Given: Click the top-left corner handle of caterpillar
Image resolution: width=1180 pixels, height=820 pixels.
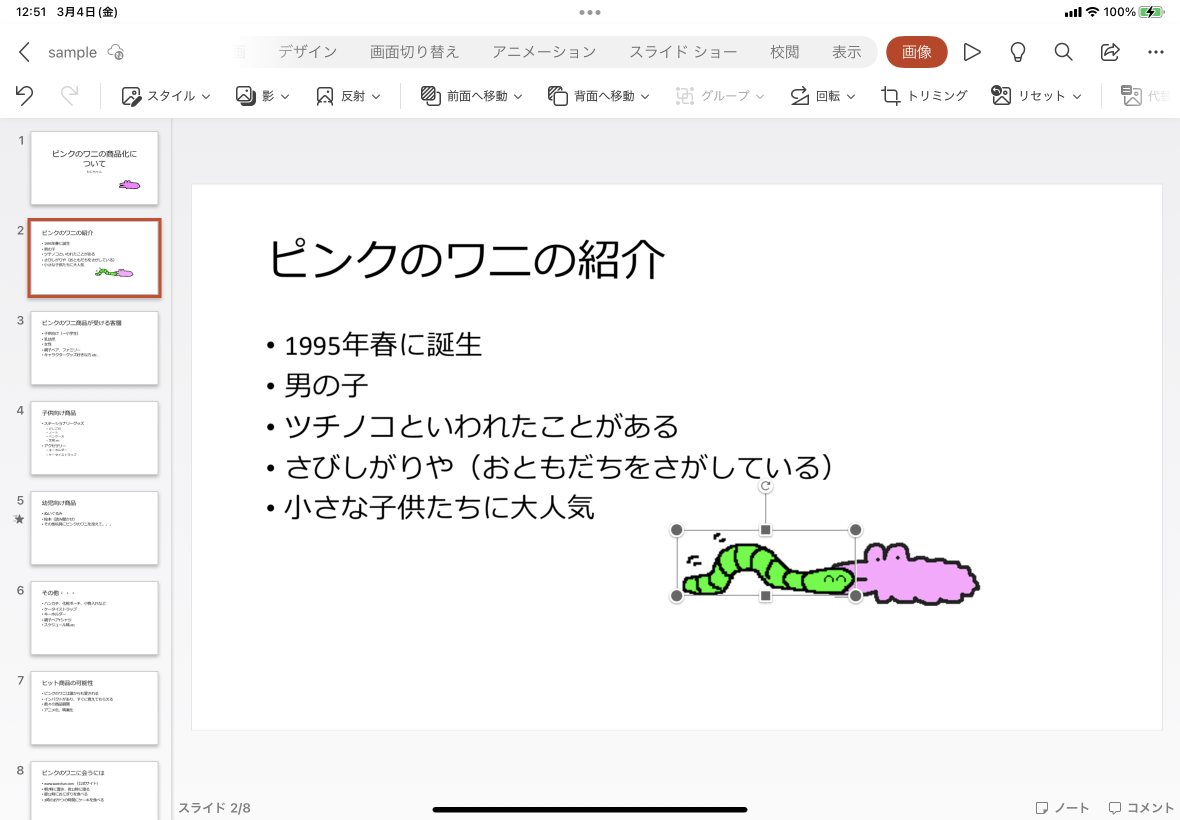Looking at the screenshot, I should pos(677,530).
